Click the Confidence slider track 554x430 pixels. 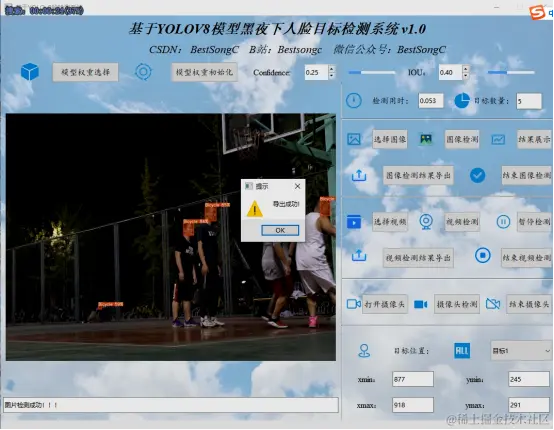pyautogui.click(x=371, y=72)
